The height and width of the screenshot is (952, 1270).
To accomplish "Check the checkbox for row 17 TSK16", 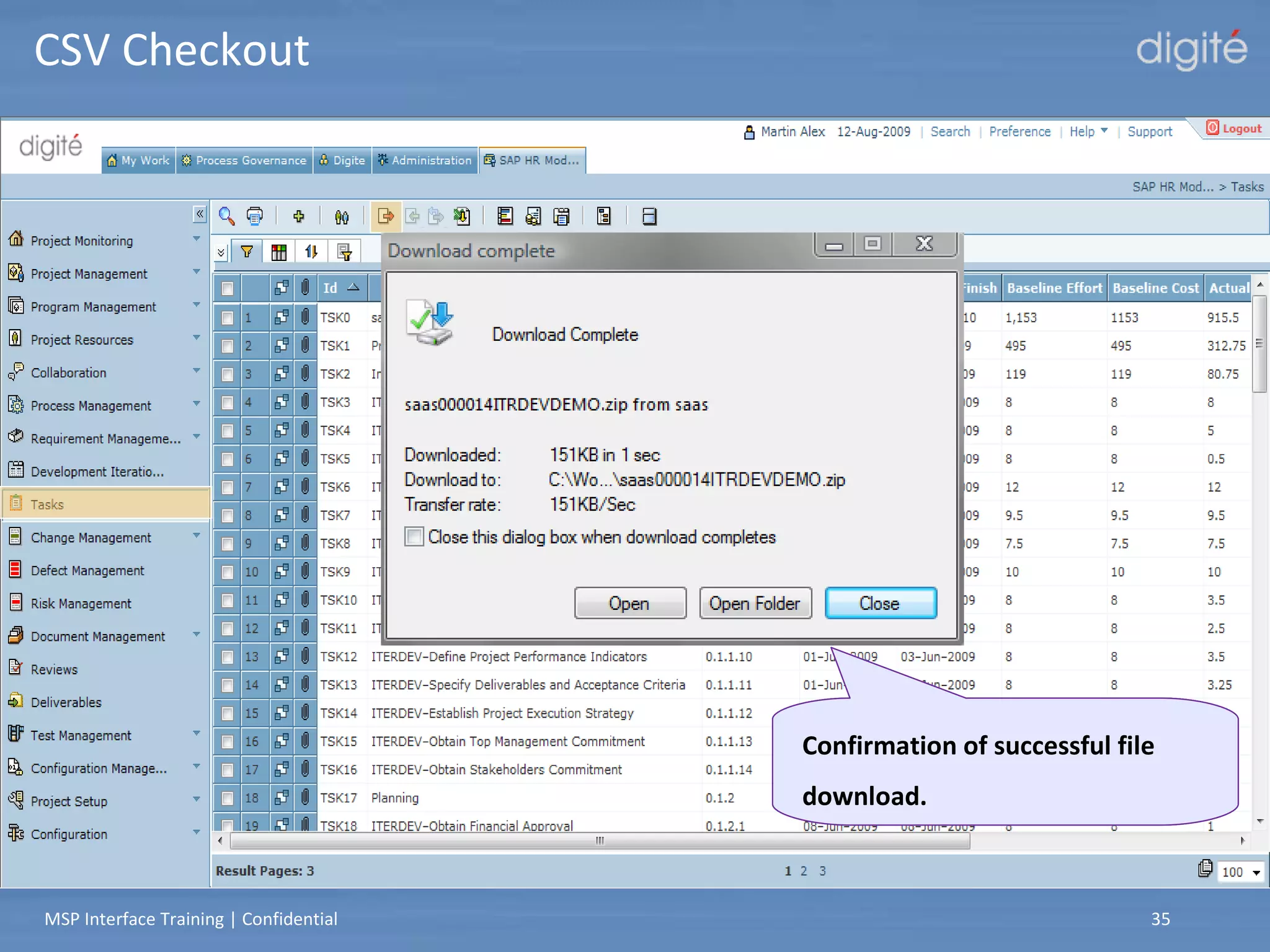I will [x=228, y=770].
